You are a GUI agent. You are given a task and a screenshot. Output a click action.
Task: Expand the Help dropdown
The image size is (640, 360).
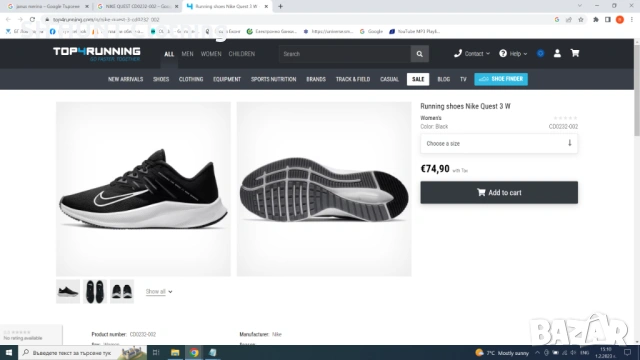pos(513,53)
